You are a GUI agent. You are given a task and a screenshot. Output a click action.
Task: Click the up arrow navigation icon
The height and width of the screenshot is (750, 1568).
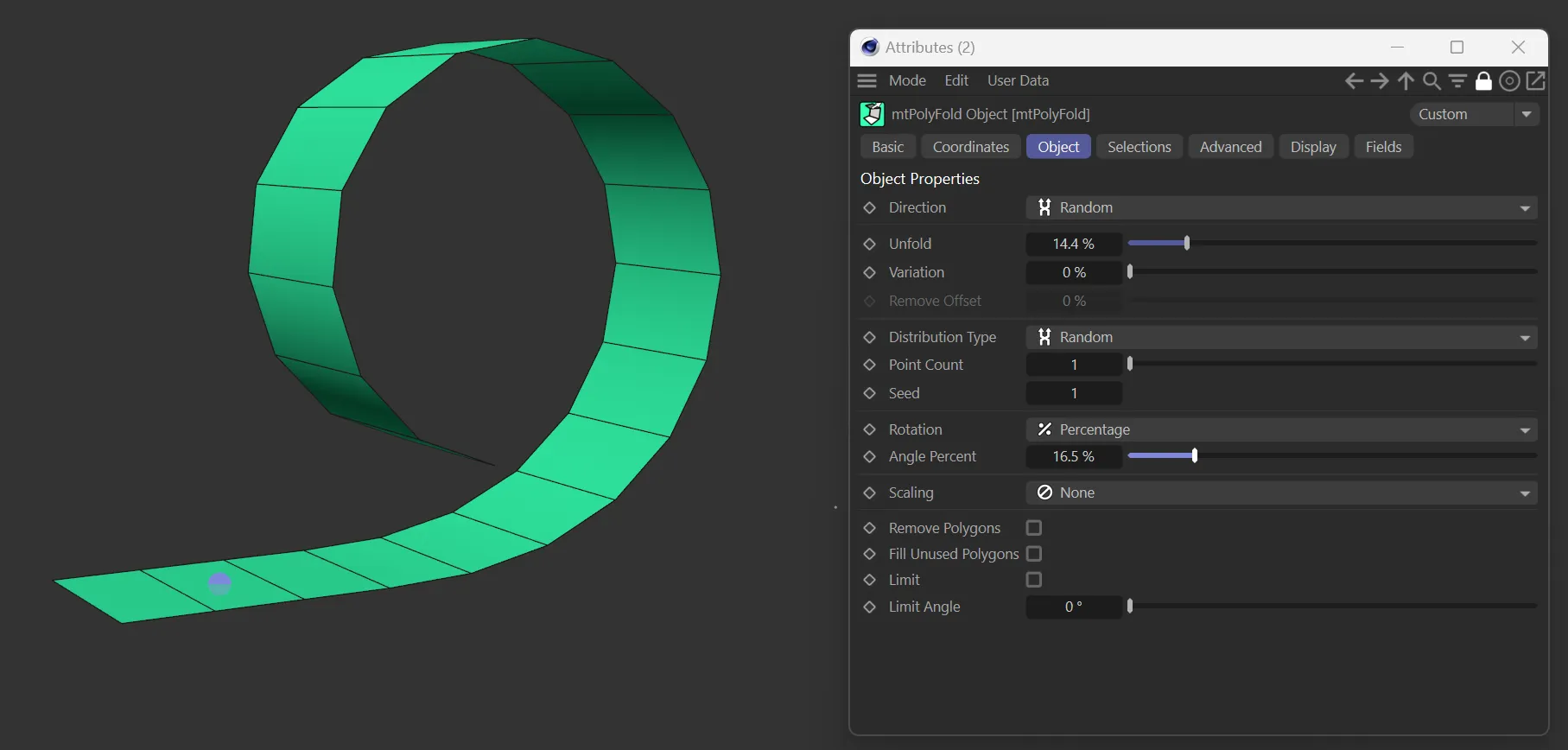pyautogui.click(x=1406, y=81)
